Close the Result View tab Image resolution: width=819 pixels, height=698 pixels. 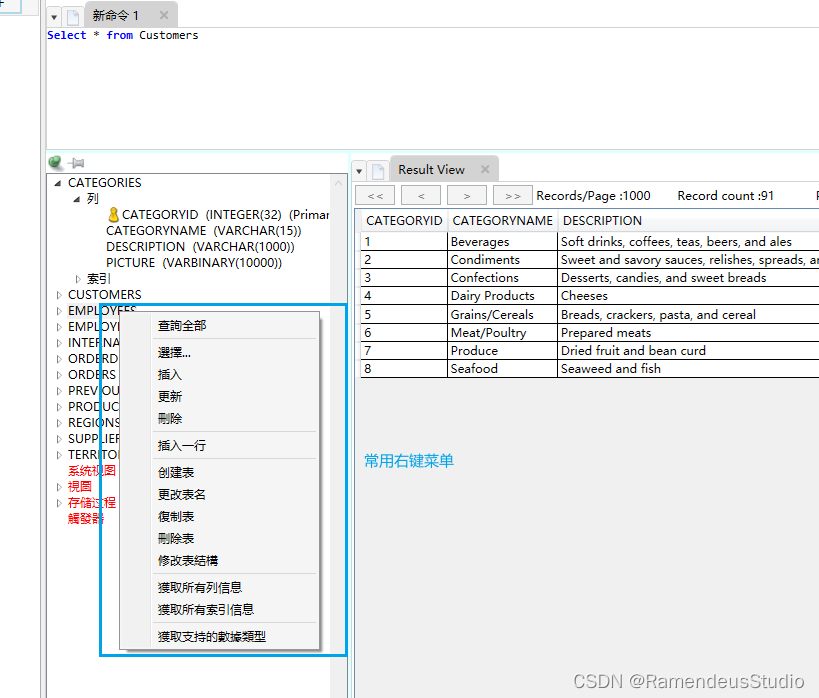485,169
